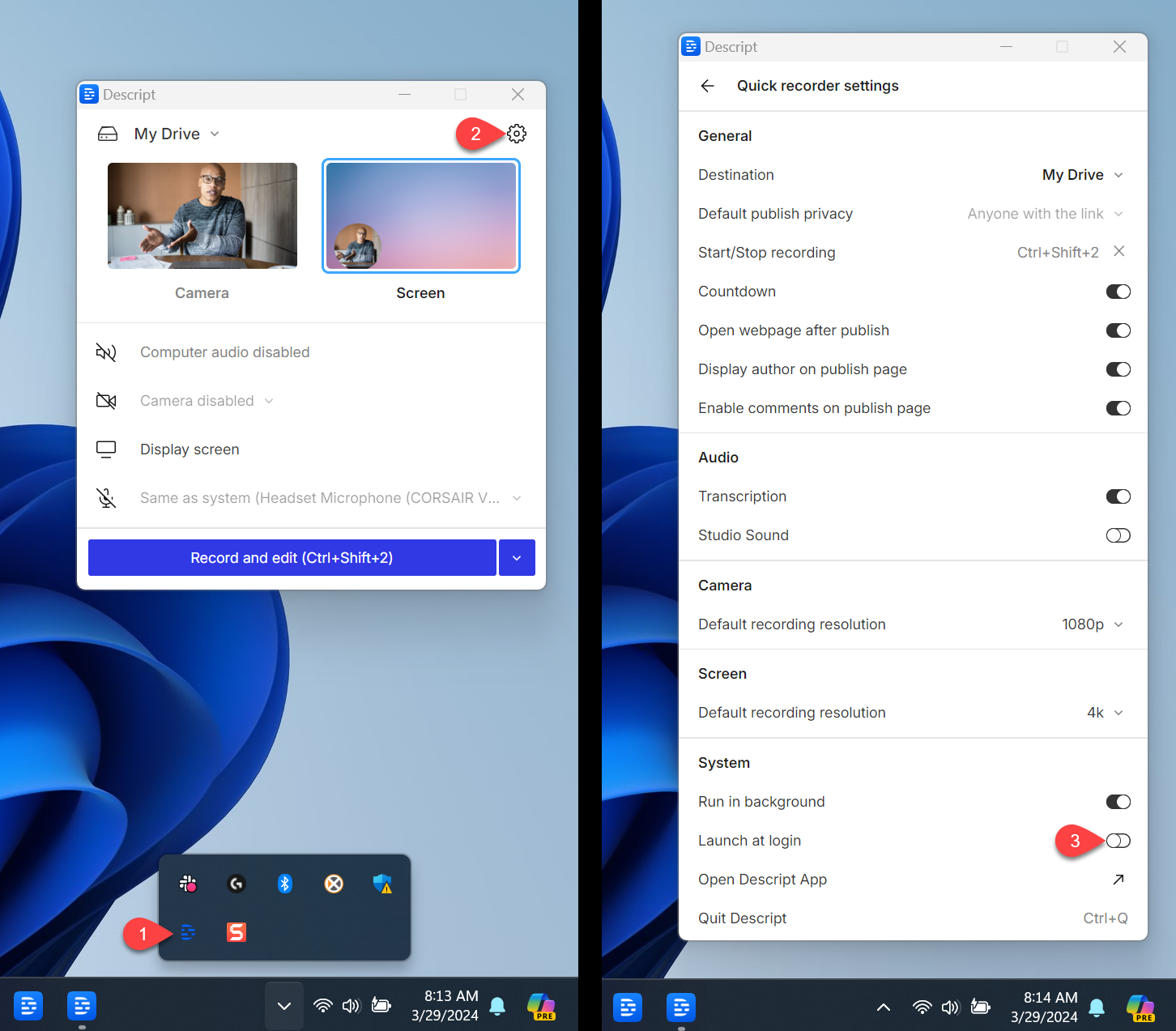Viewport: 1176px width, 1031px height.
Task: Open the Record and edit button's dropdown chevron
Action: (x=517, y=557)
